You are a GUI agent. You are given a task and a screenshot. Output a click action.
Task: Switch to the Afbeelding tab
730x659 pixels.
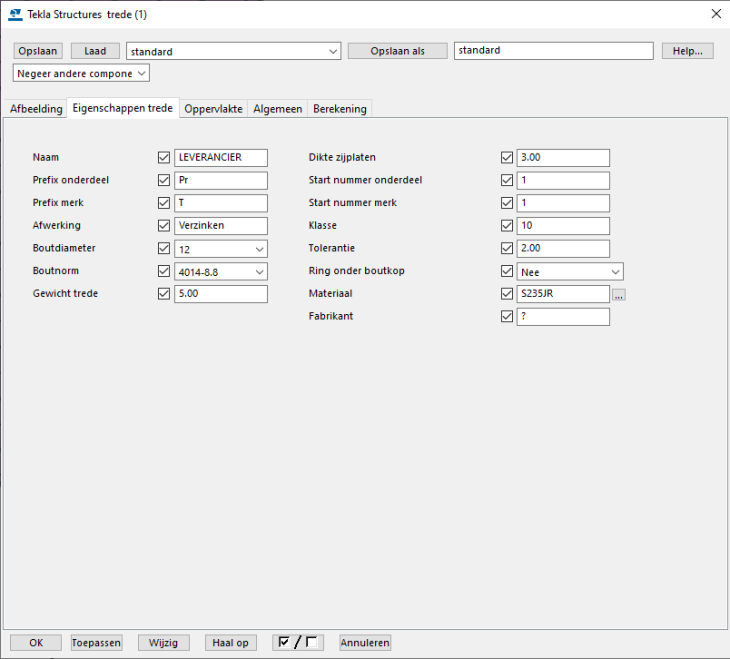[x=36, y=109]
